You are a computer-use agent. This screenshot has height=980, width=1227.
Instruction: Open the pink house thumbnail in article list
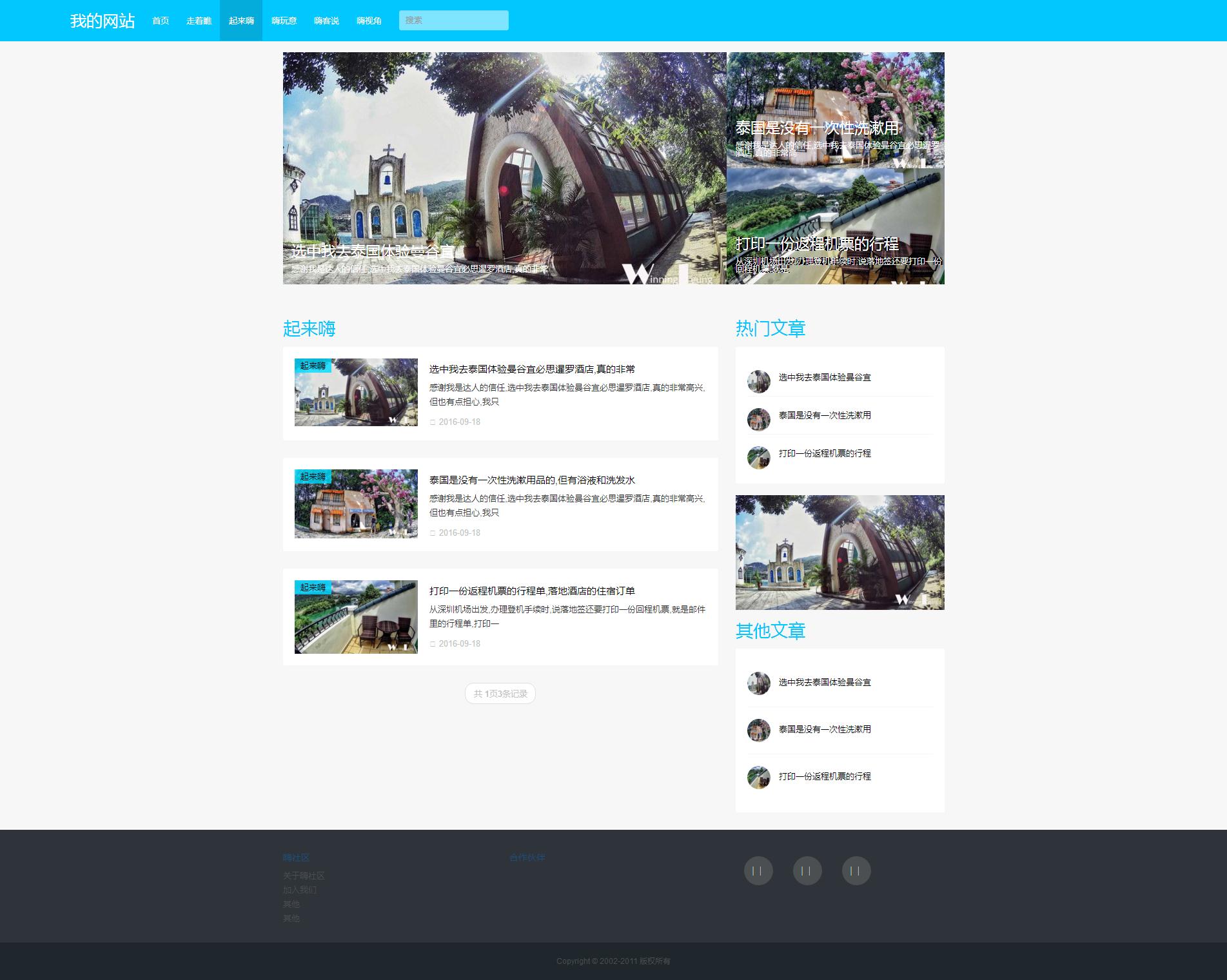pos(356,504)
